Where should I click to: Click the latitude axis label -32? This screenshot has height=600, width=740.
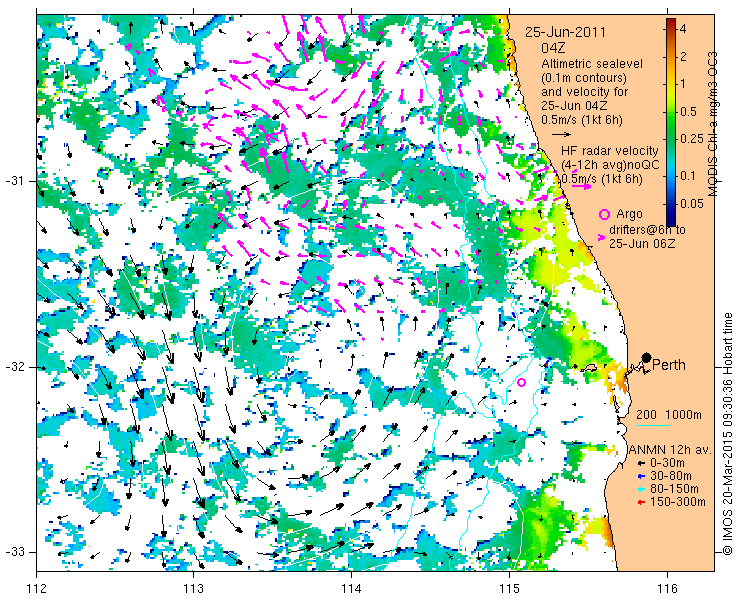point(14,367)
